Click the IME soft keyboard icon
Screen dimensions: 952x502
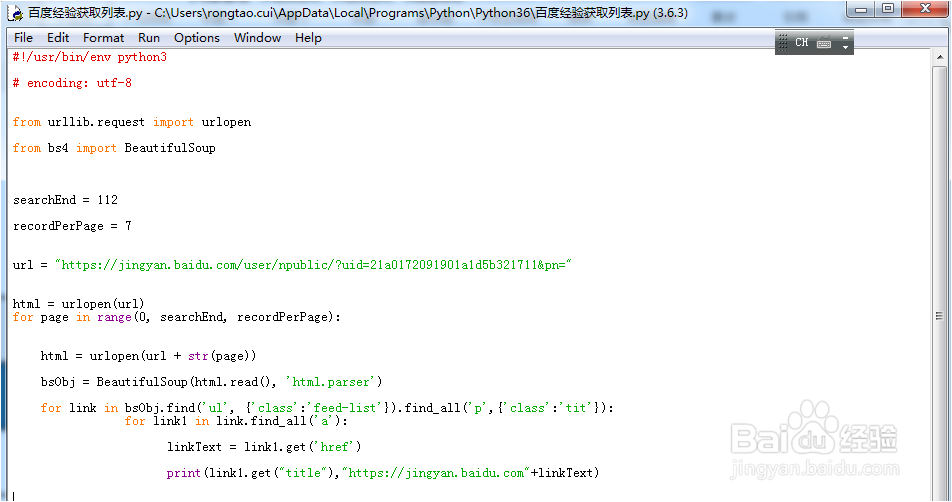tap(824, 43)
